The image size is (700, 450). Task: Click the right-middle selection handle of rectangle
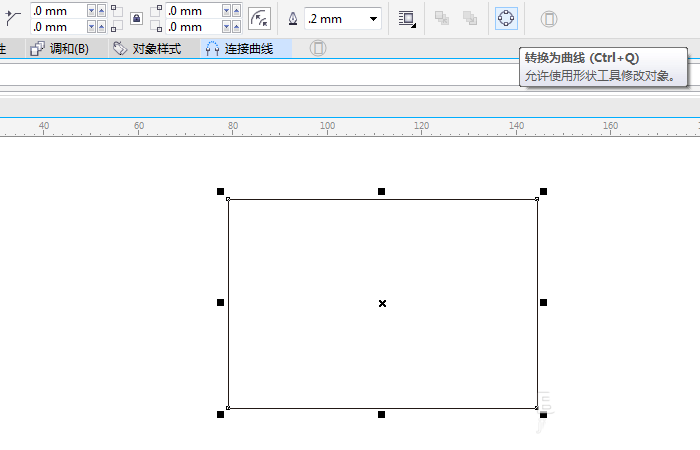point(543,302)
